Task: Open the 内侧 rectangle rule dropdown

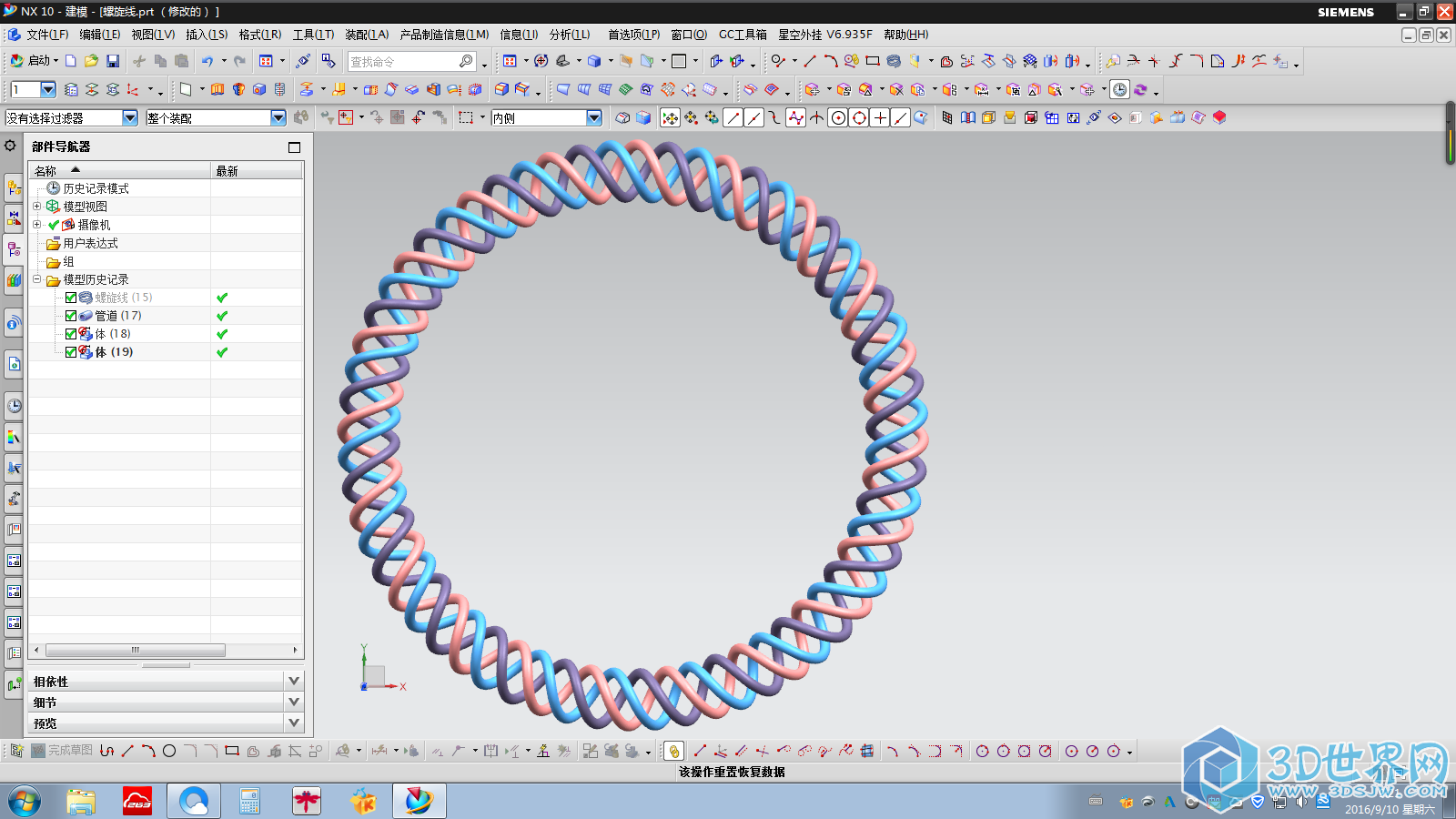Action: 594,117
